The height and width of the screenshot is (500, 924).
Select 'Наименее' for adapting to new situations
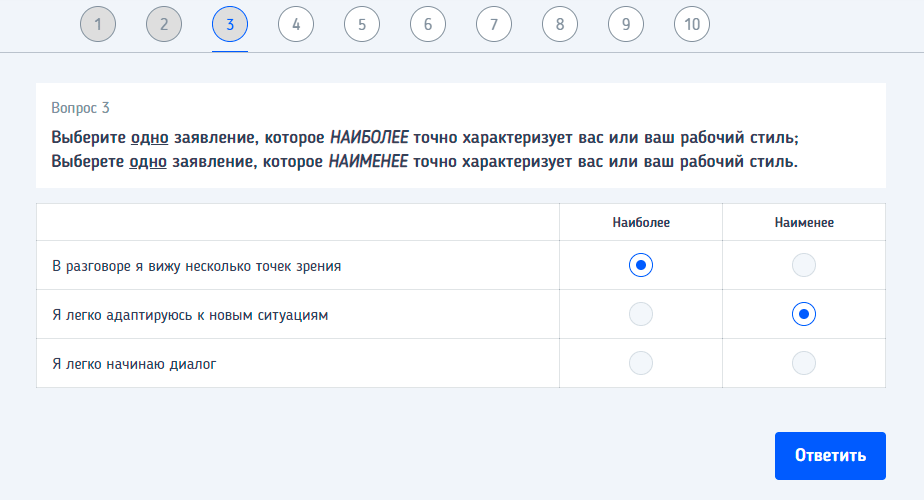point(803,314)
